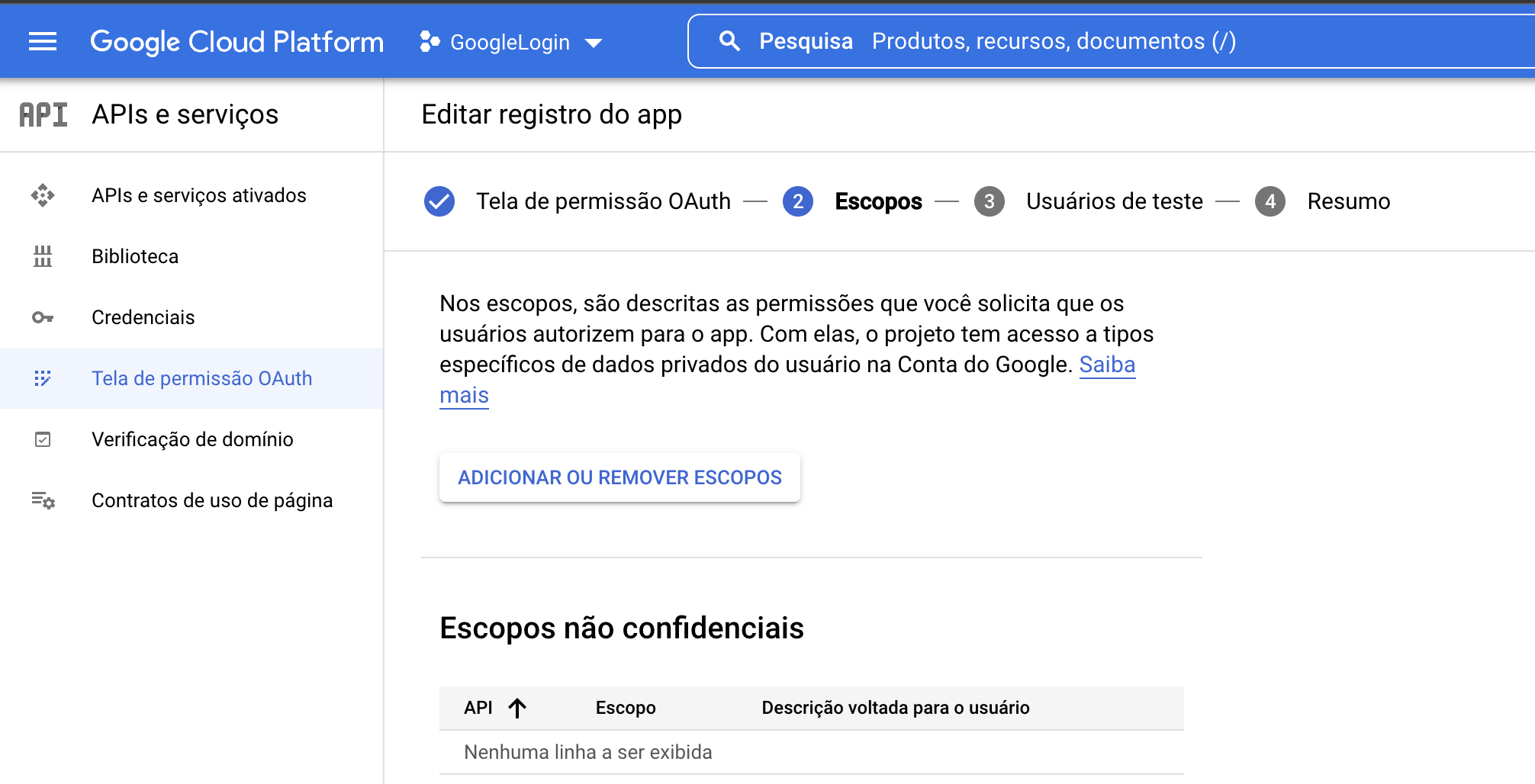Go to Biblioteca
The width and height of the screenshot is (1535, 784).
[135, 256]
